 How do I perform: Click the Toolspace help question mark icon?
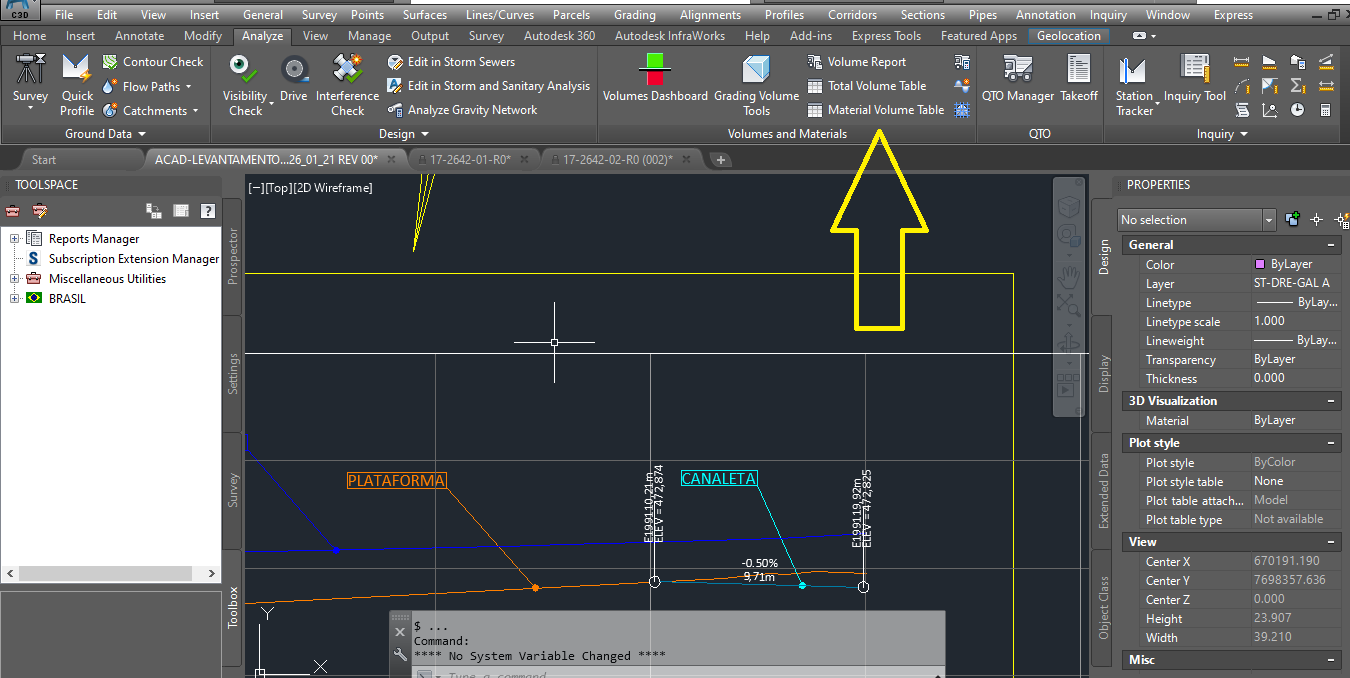[x=208, y=211]
